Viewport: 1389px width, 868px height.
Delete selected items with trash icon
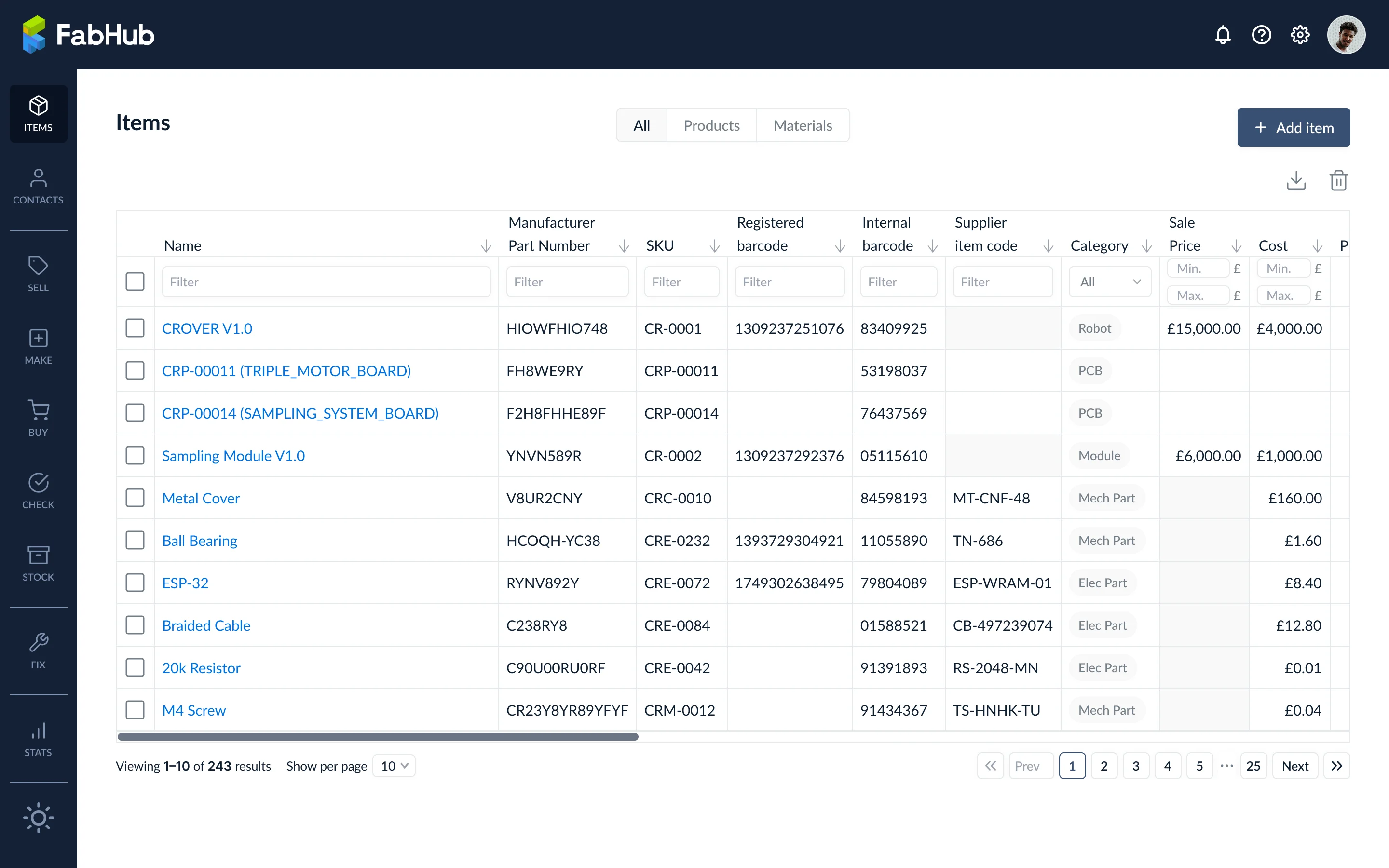1338,180
